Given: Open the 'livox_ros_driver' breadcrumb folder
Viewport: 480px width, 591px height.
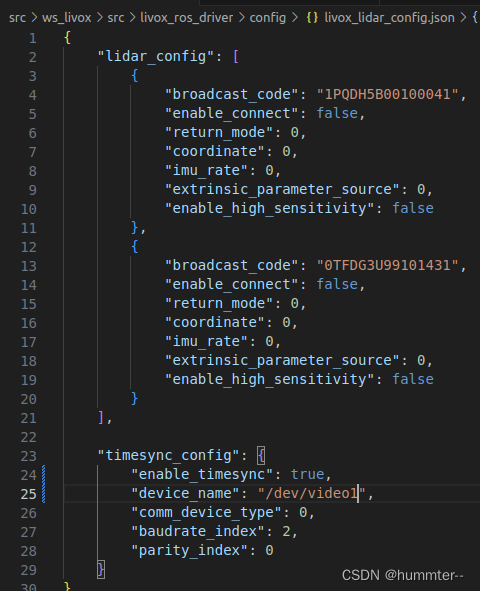Looking at the screenshot, I should point(186,18).
